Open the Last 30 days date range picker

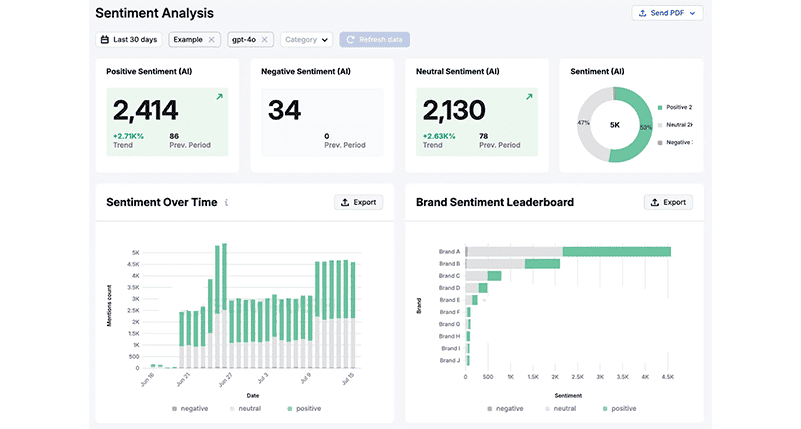[x=131, y=40]
